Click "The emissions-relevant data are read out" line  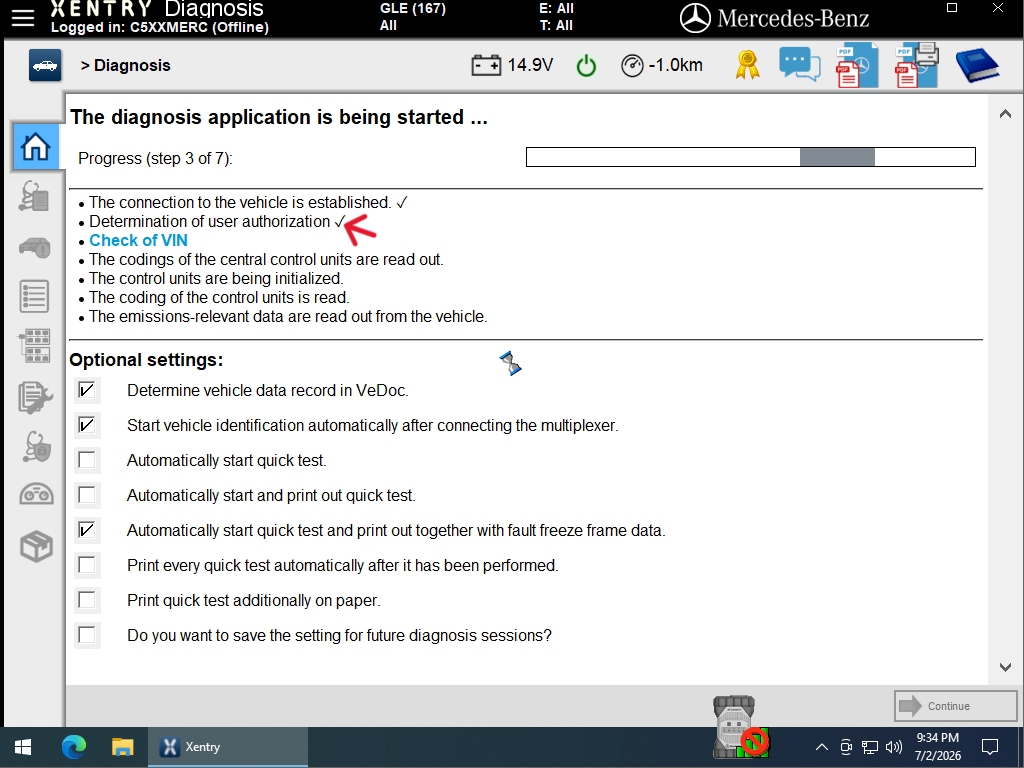[288, 316]
